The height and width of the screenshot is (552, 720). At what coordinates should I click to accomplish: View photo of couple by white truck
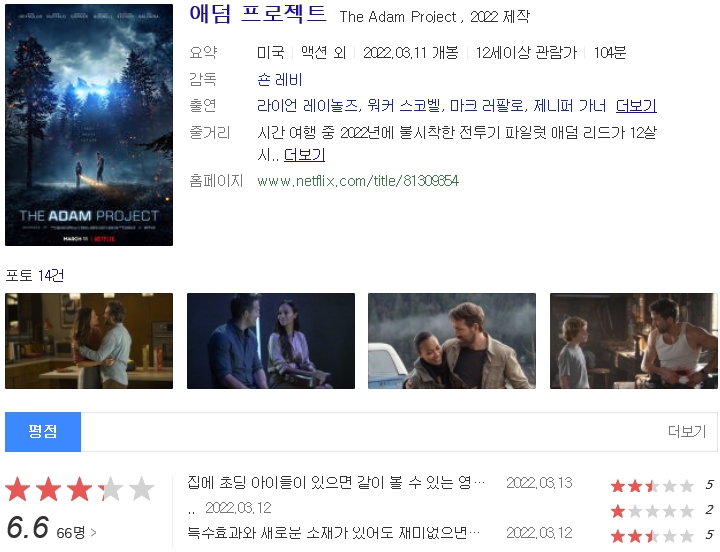pos(452,341)
